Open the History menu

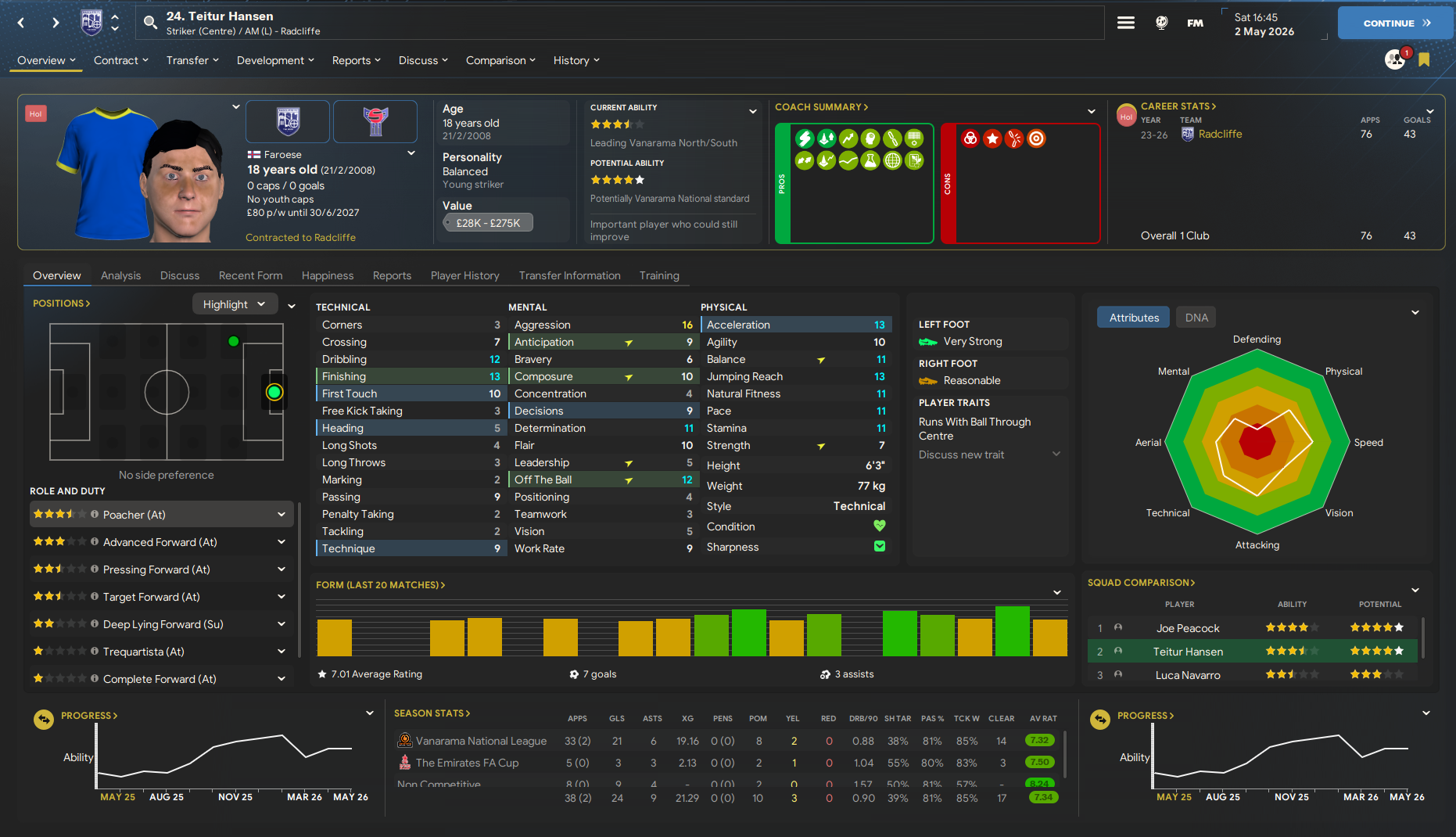pyautogui.click(x=576, y=60)
